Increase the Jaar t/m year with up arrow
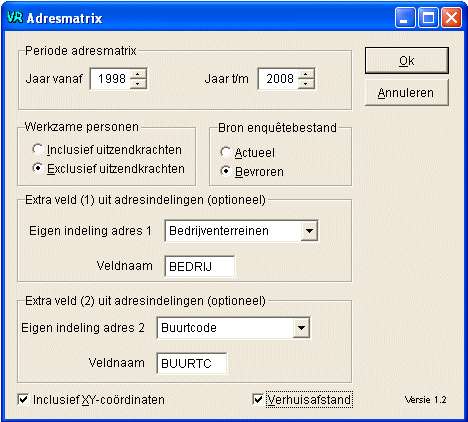468x422 pixels. coord(306,74)
